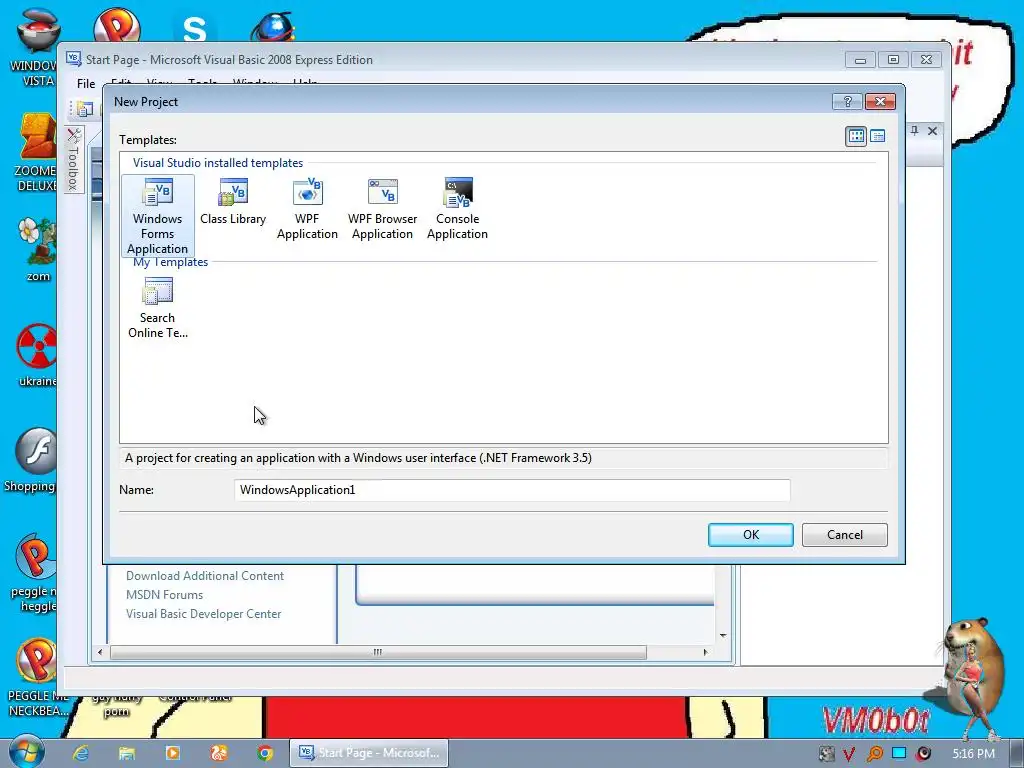Open Visual Basic Developer Center link

pos(203,613)
